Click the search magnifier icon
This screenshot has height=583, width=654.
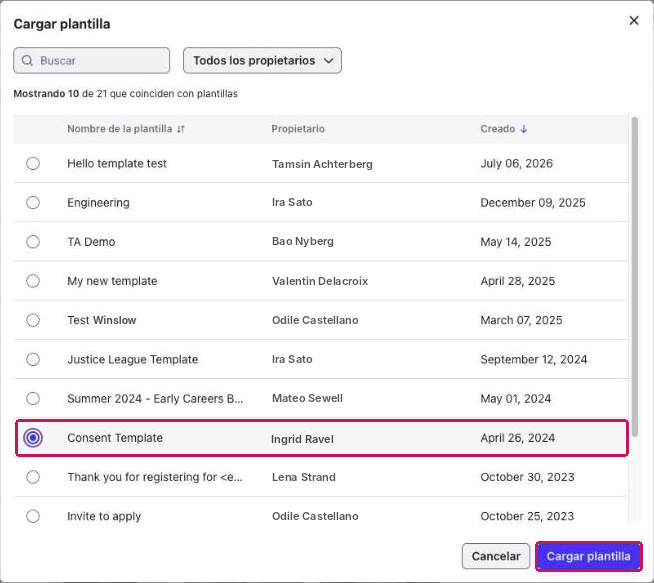[27, 60]
